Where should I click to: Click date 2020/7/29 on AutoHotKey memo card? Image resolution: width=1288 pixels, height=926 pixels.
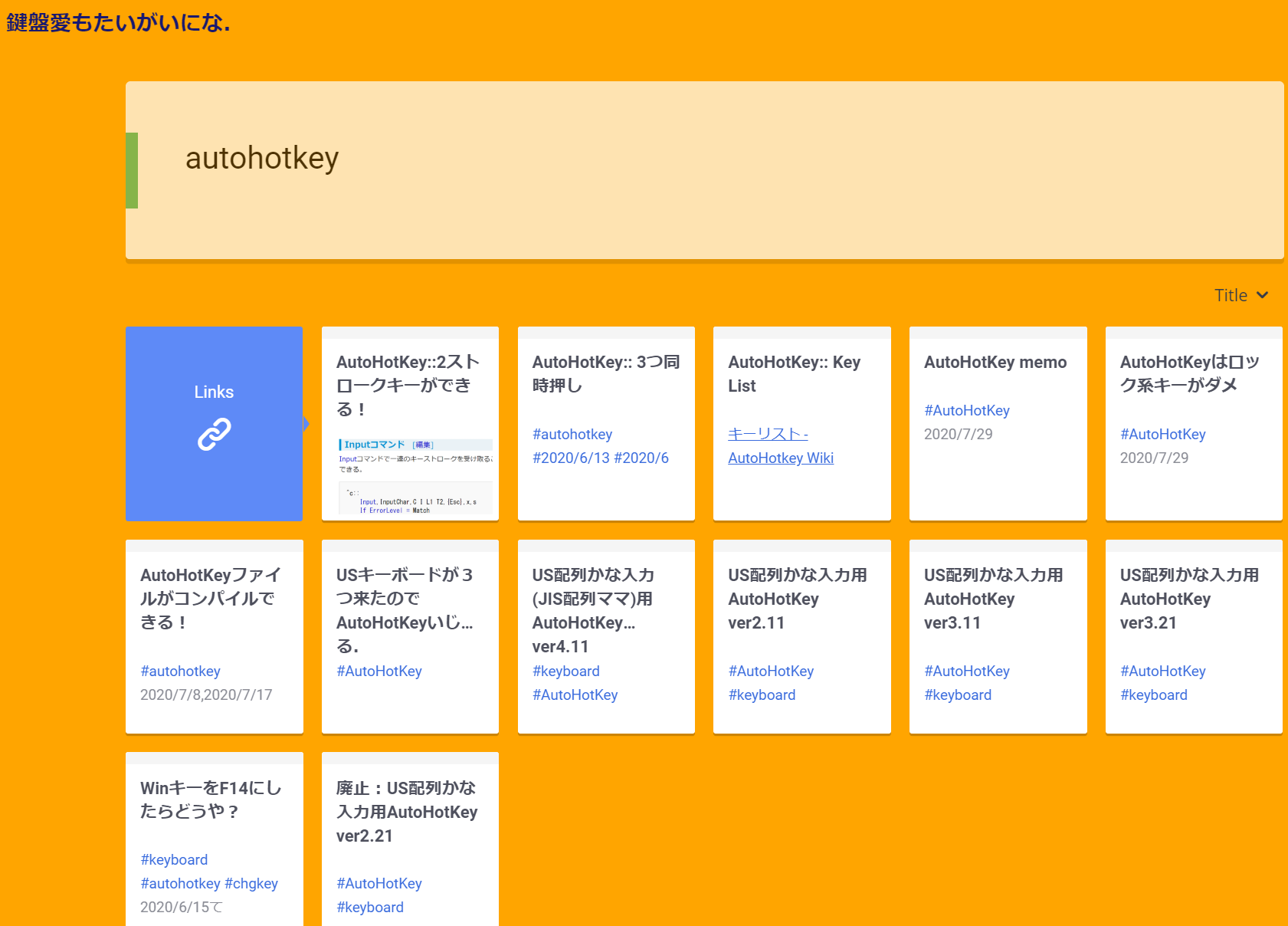(959, 435)
